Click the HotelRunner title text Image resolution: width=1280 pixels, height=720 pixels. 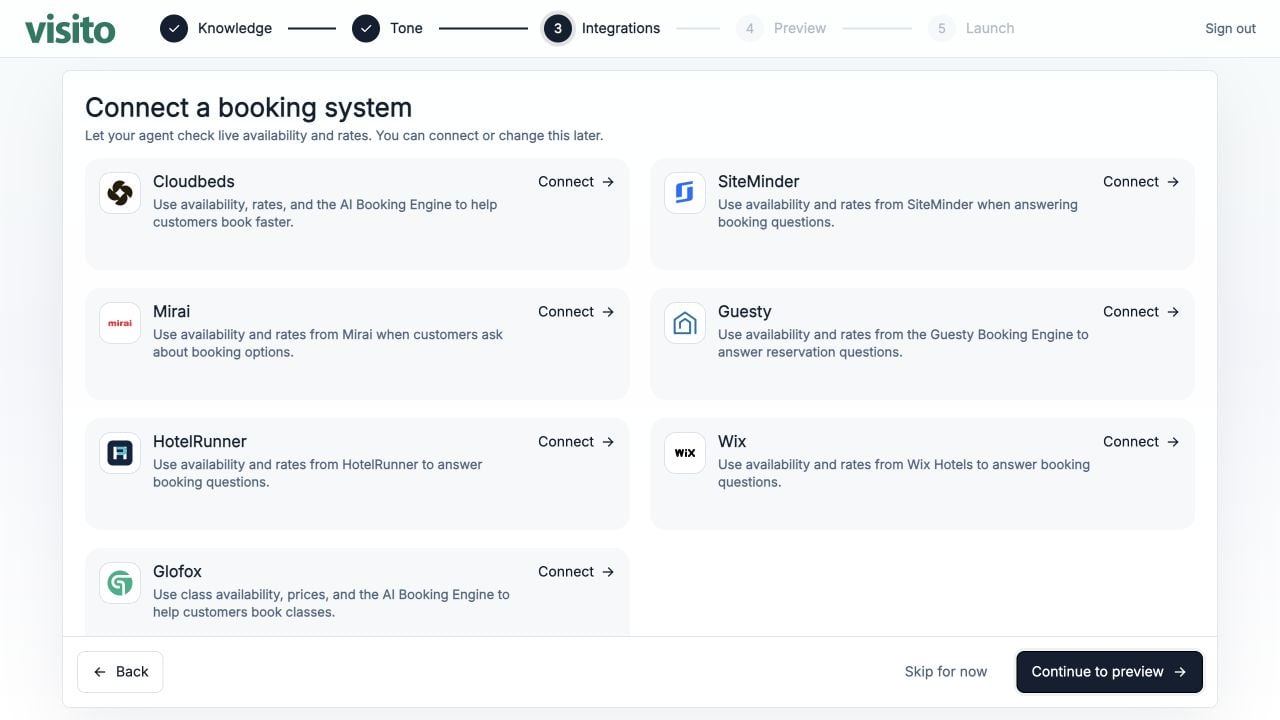(x=200, y=442)
